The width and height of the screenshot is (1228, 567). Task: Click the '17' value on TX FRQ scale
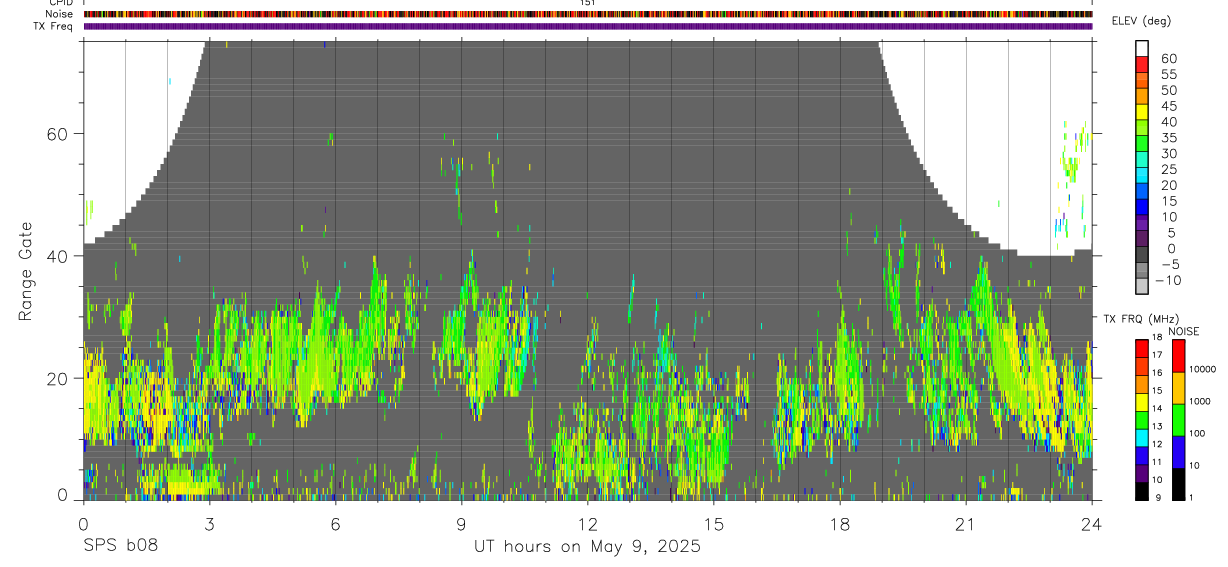[1157, 355]
